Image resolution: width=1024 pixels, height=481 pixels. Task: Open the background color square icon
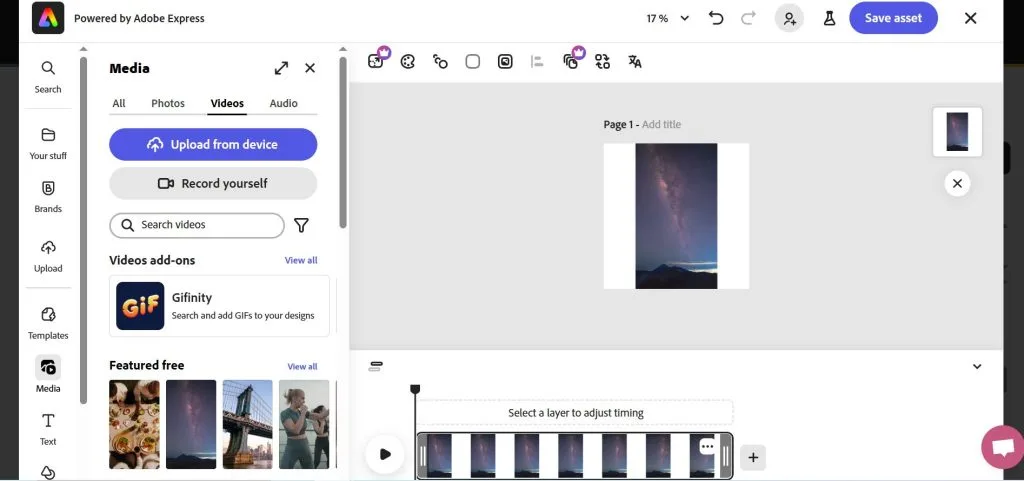coord(473,62)
